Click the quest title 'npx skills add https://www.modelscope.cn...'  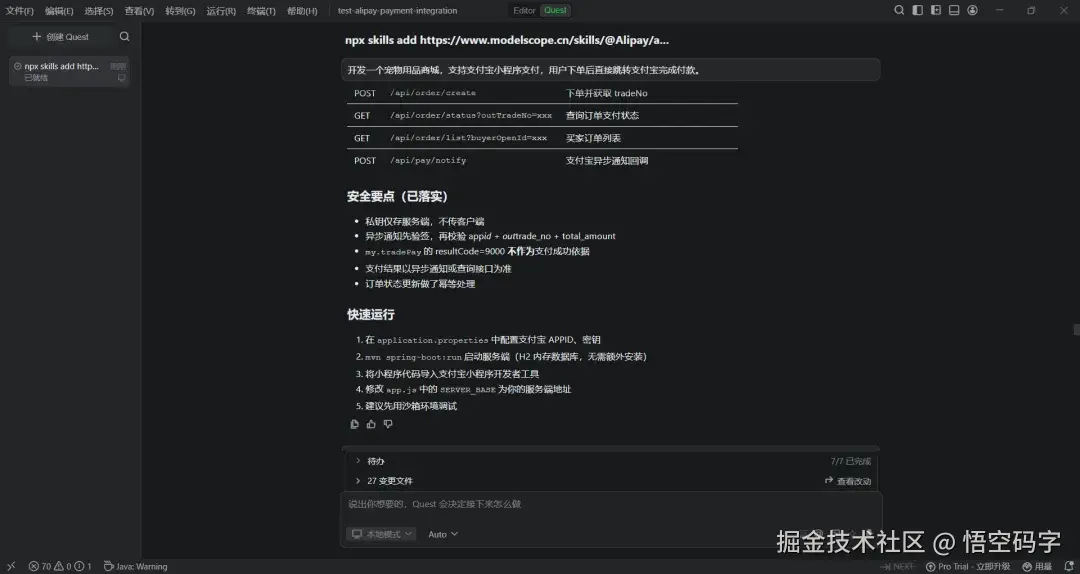click(507, 40)
